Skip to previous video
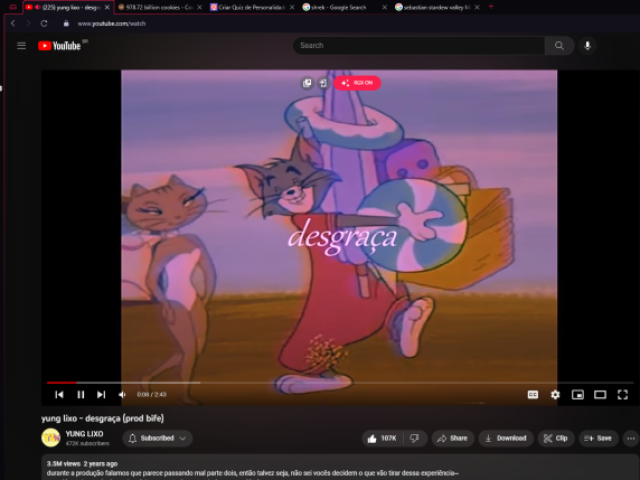Screen dimensions: 640x480 click(x=59, y=394)
